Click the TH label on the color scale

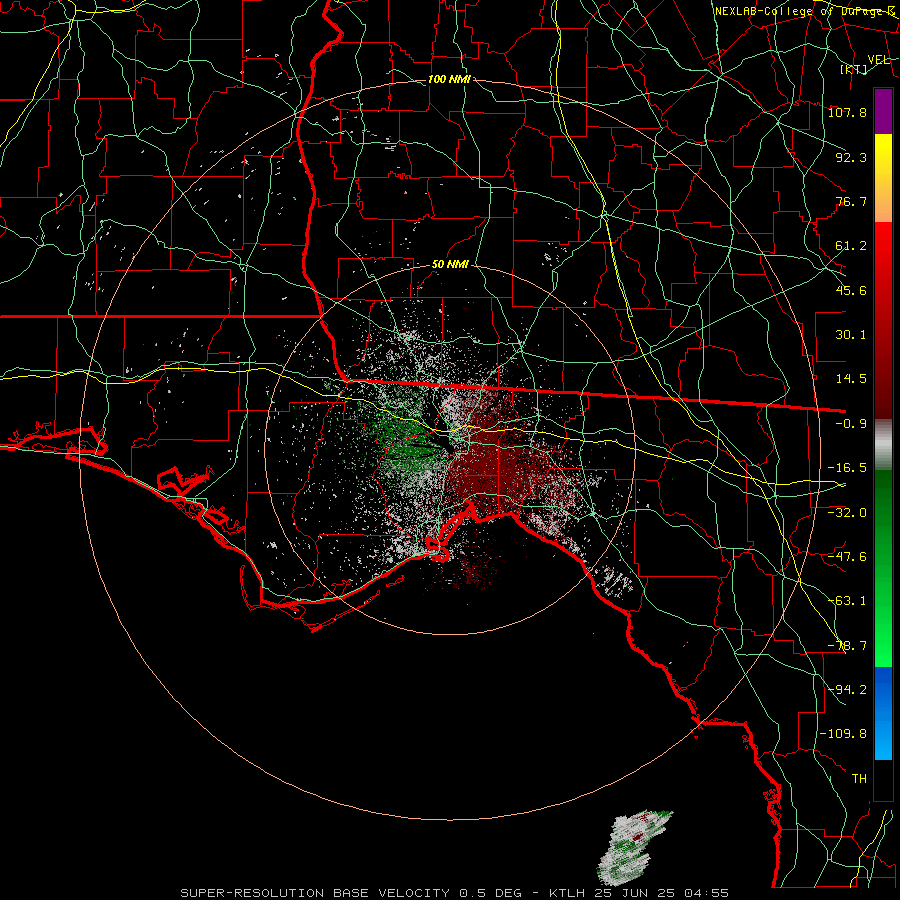click(859, 778)
